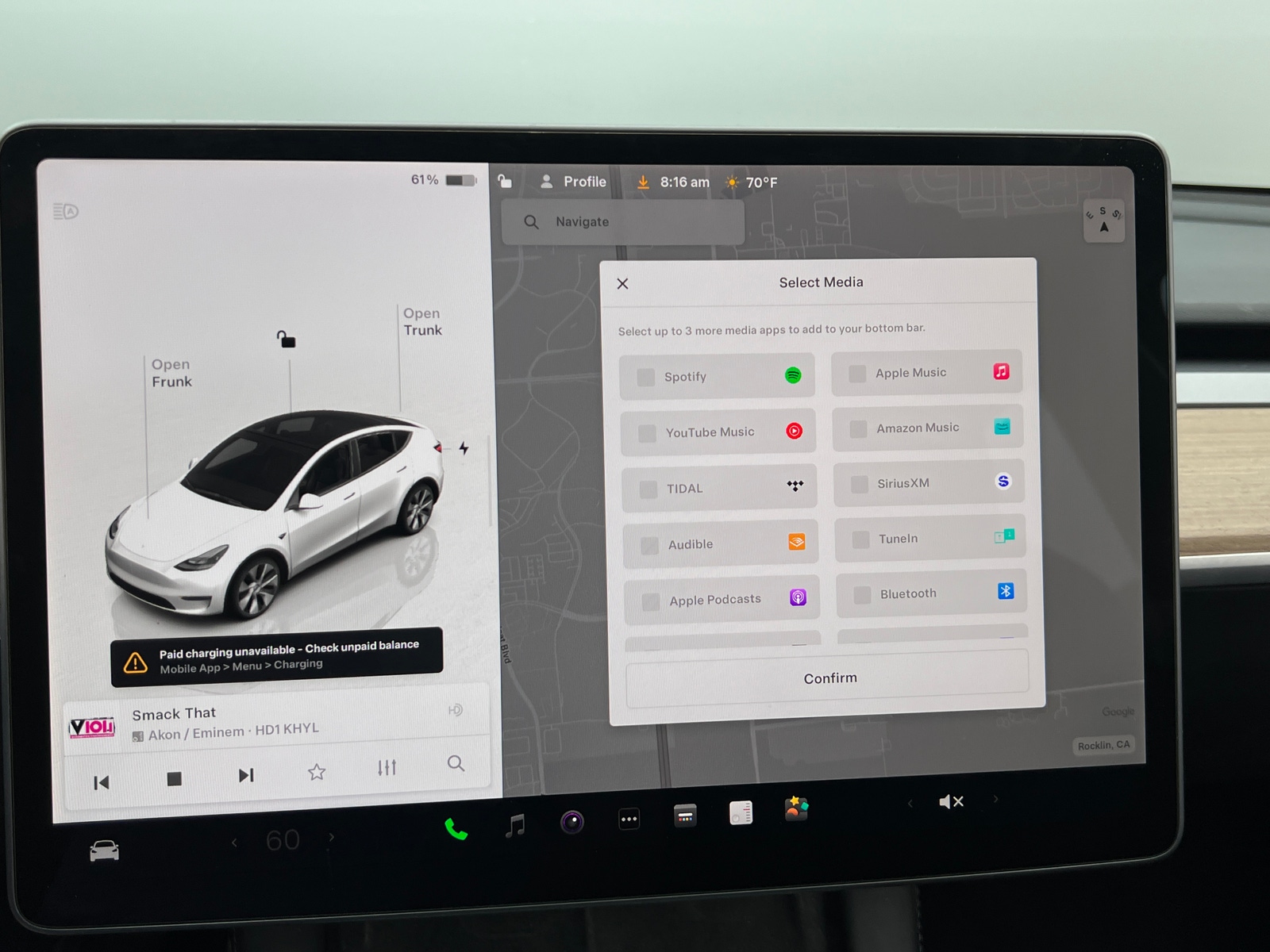
Task: Tap the lock icon in status bar
Action: (505, 182)
